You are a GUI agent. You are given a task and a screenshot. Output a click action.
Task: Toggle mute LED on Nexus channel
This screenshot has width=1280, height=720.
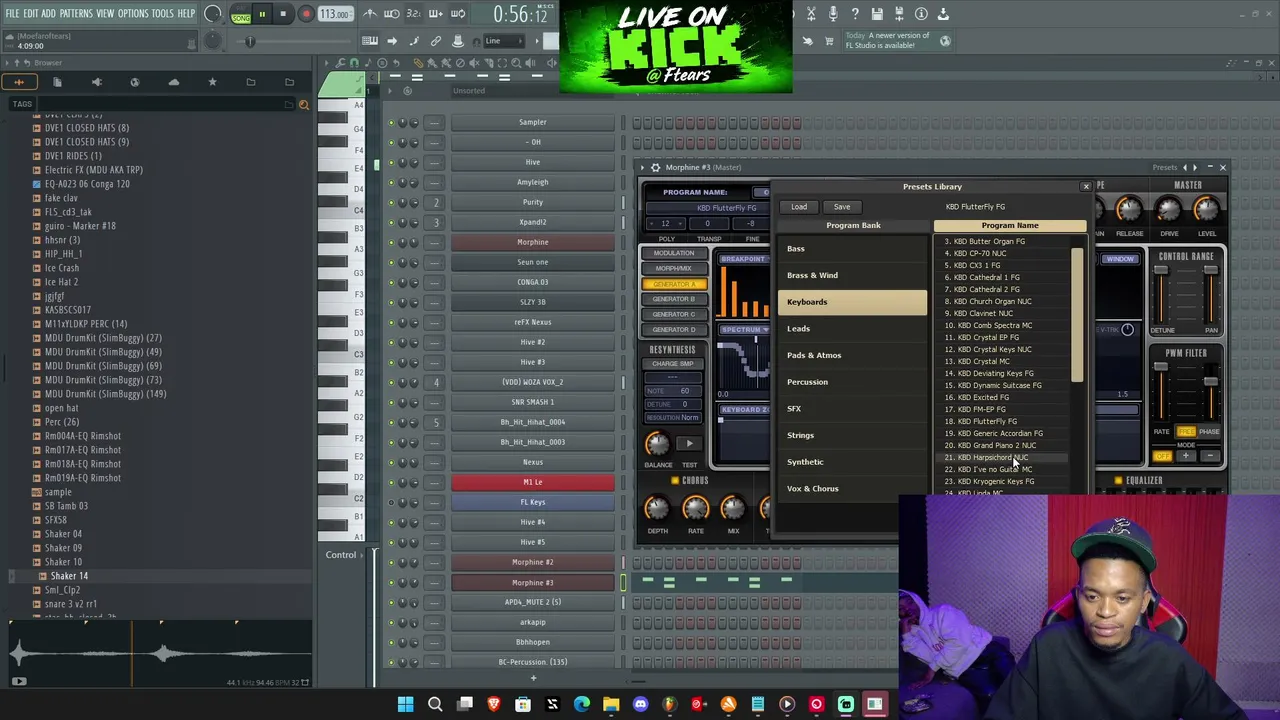point(391,462)
